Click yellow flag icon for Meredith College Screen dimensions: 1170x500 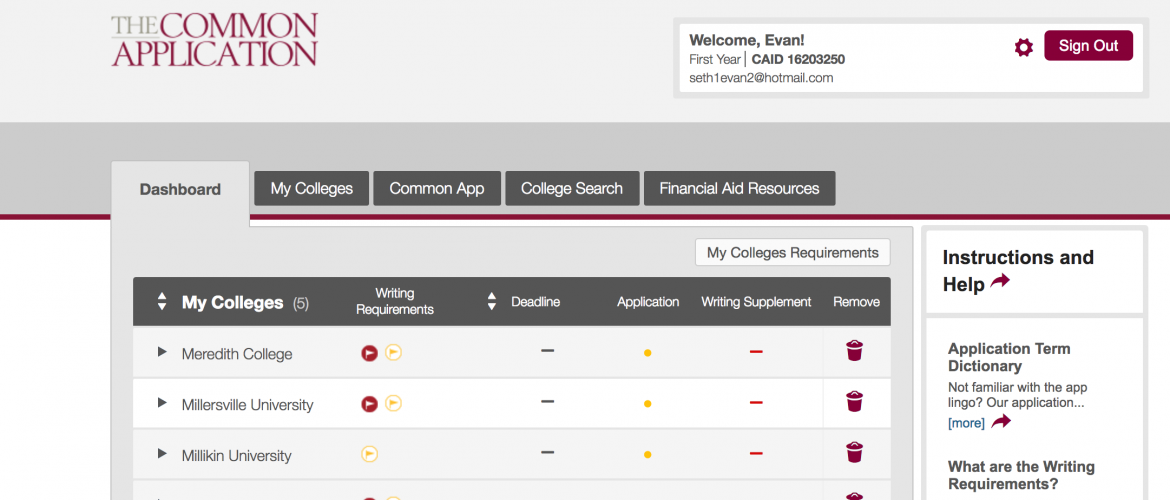(x=393, y=352)
